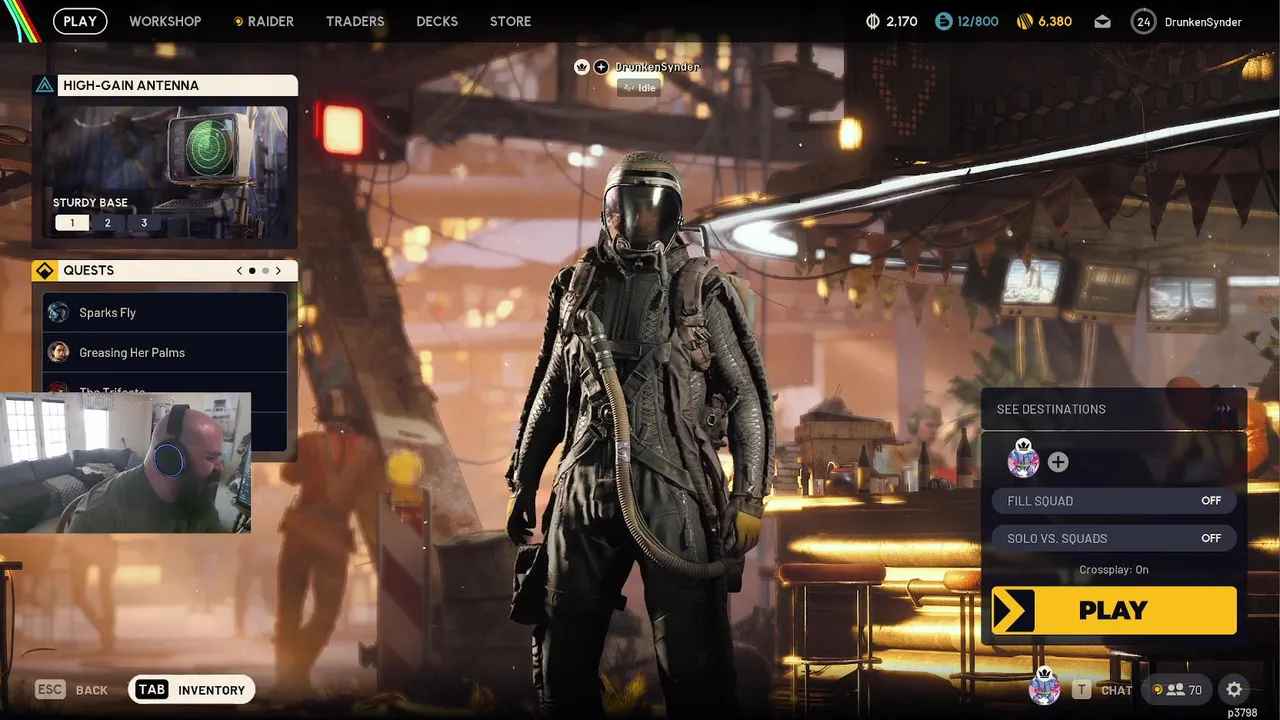Open the Decks tab

(x=437, y=21)
